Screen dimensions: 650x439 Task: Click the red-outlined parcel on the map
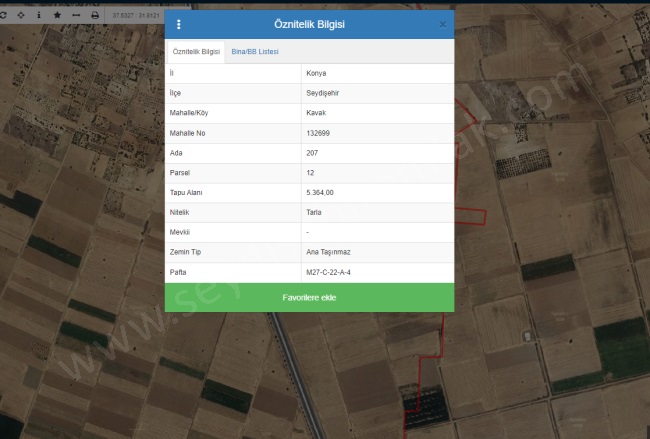(468, 170)
